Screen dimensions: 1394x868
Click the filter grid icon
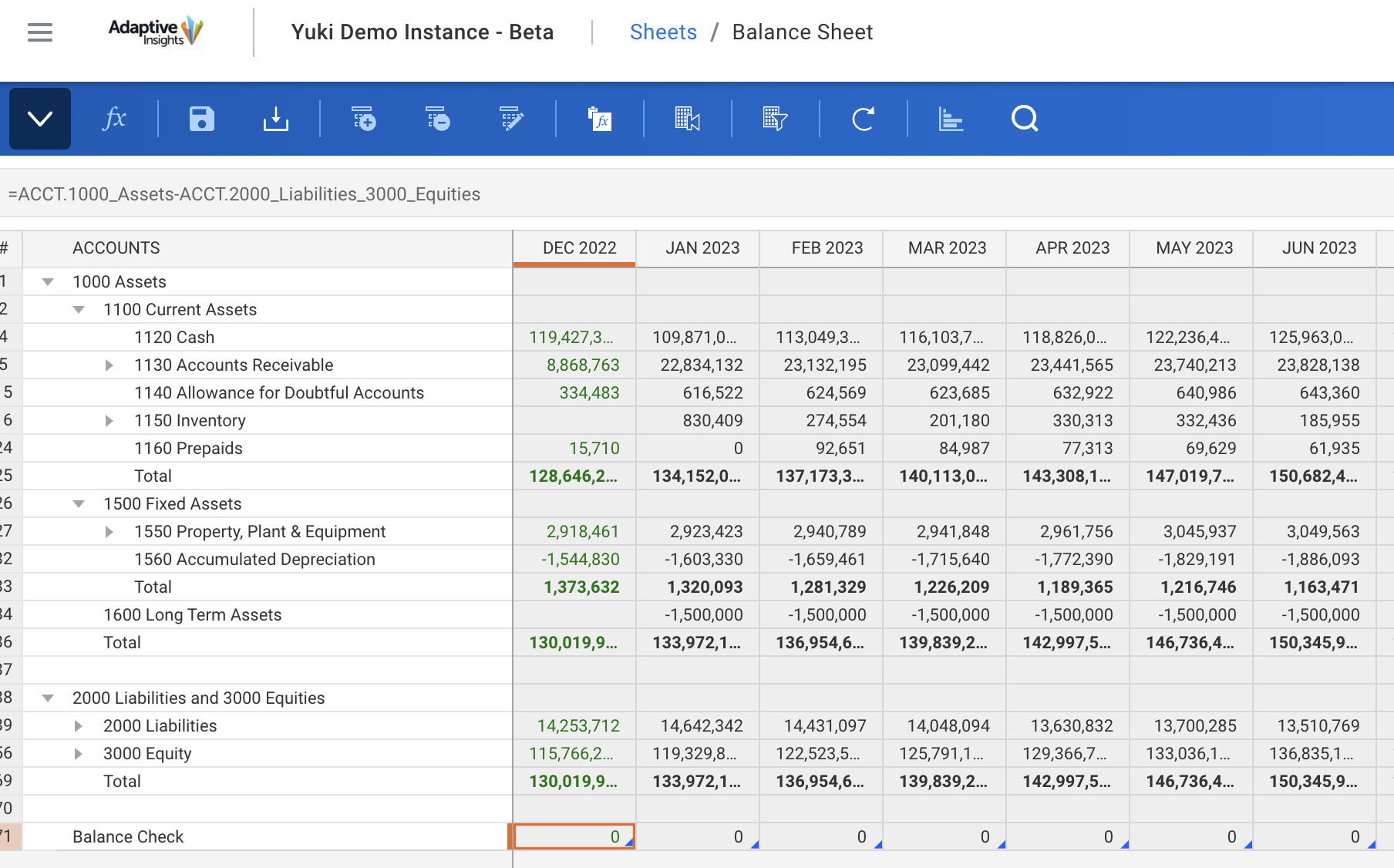tap(775, 119)
